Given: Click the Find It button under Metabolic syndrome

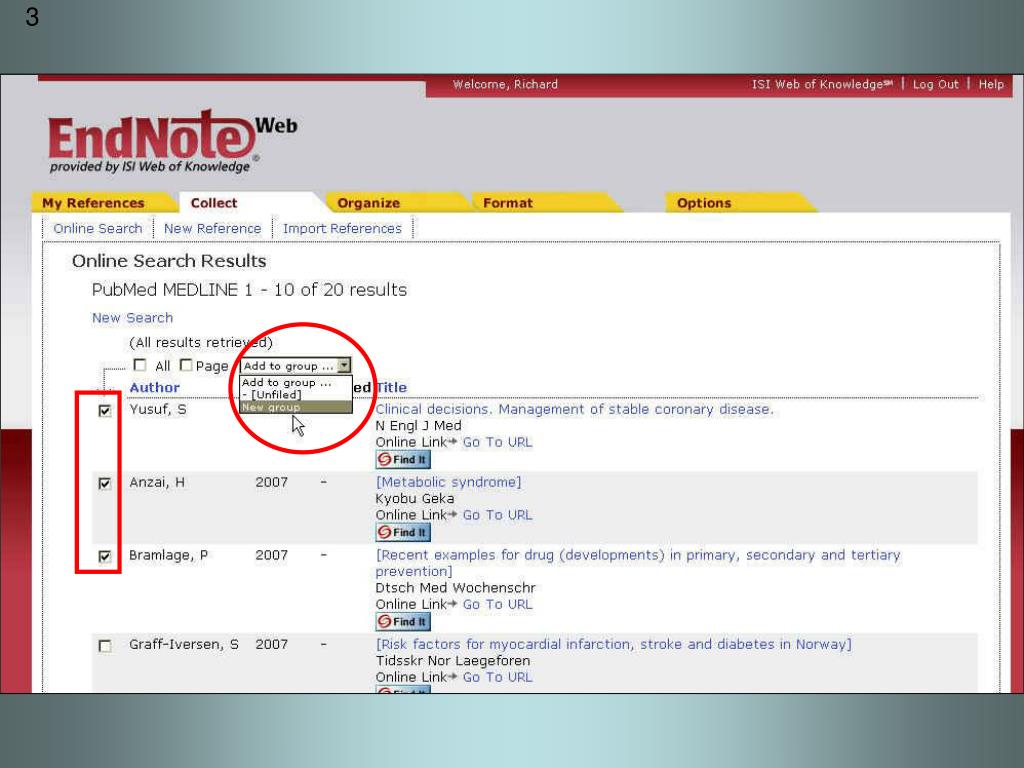Looking at the screenshot, I should tap(403, 533).
